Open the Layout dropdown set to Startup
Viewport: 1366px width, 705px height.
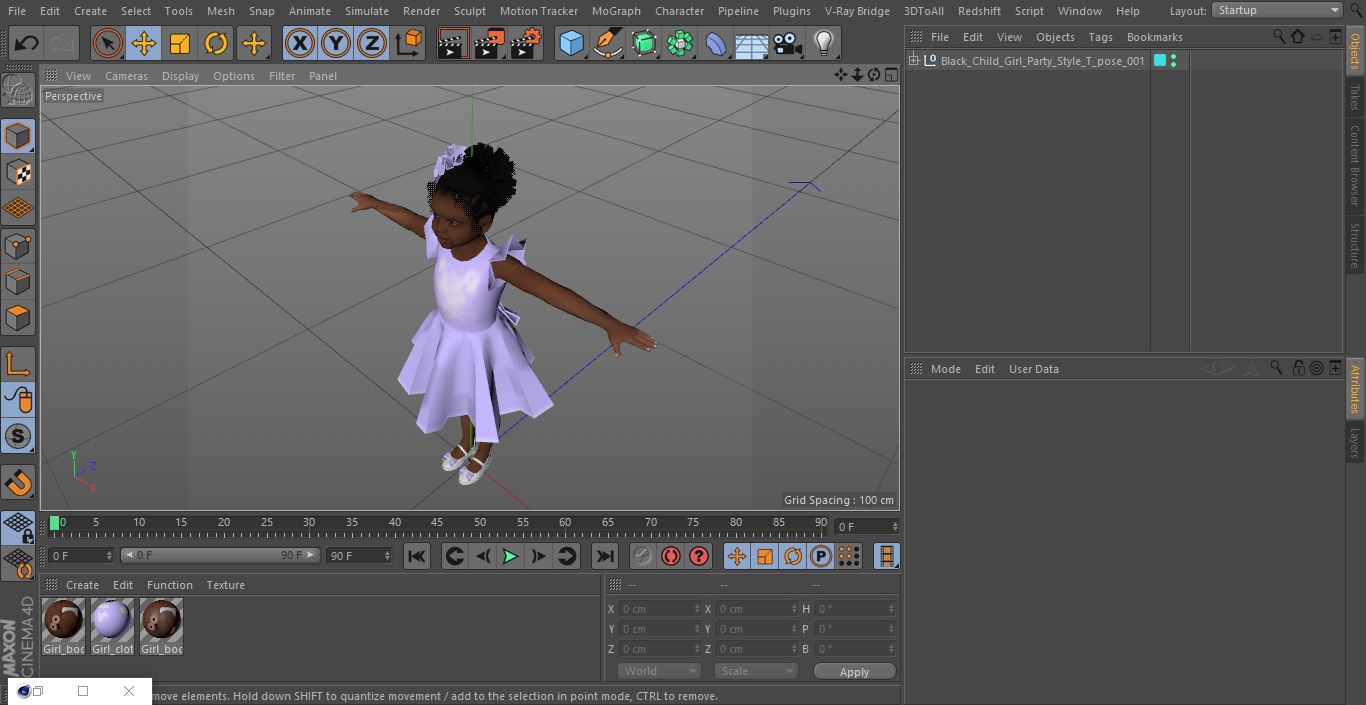[x=1278, y=10]
